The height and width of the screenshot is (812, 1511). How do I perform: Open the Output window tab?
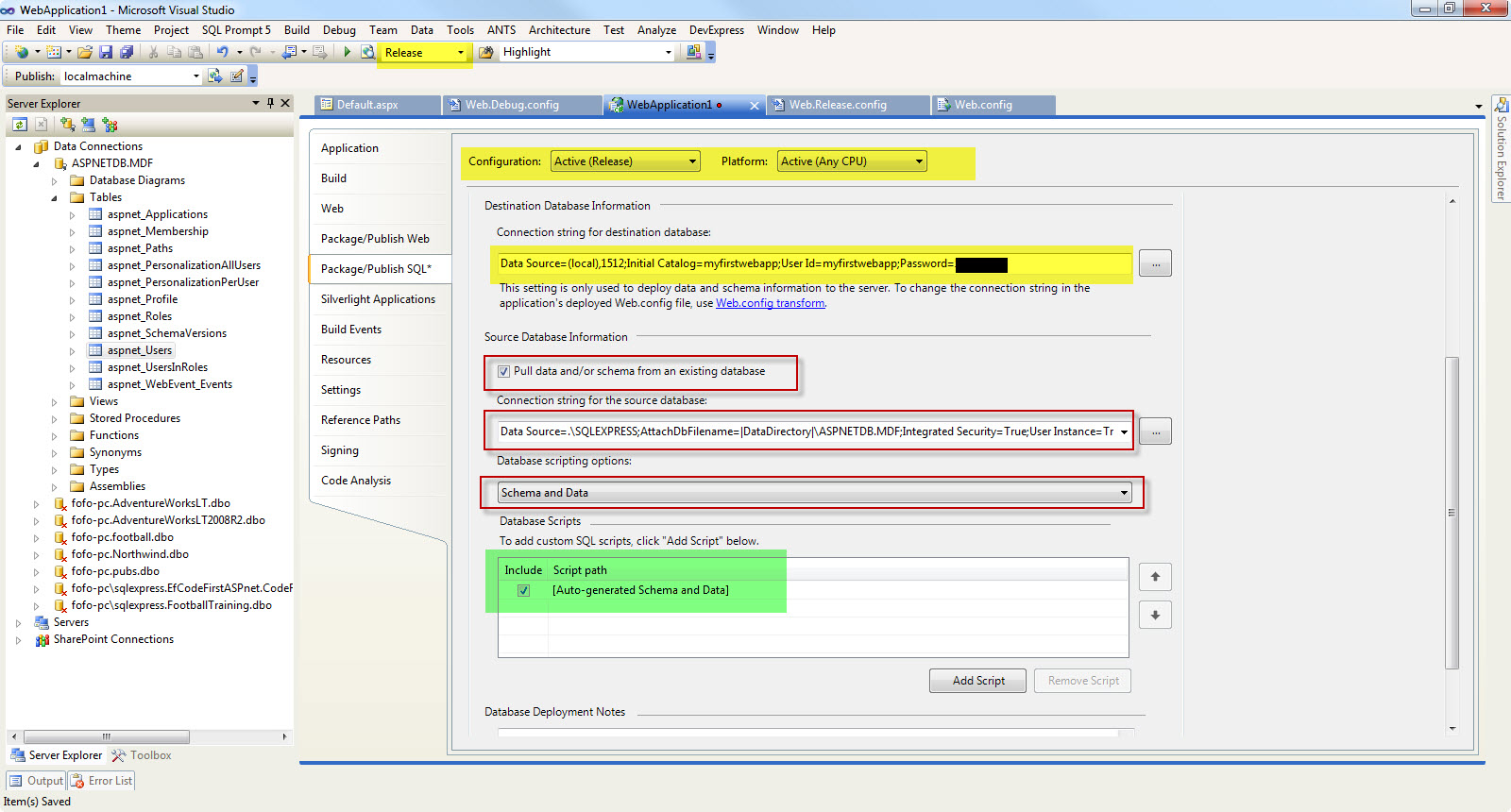pyautogui.click(x=37, y=781)
